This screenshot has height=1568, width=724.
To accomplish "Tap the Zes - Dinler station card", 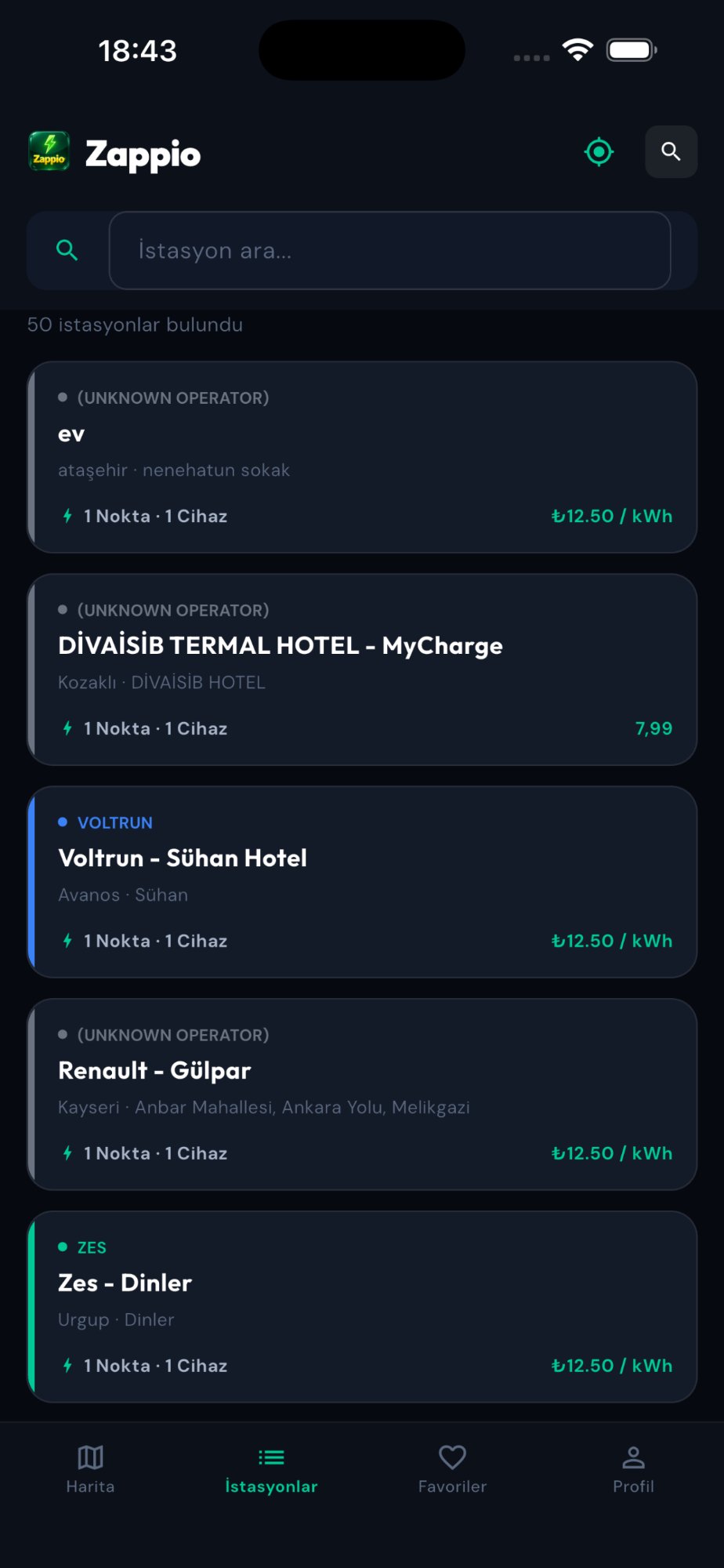I will tap(362, 1307).
